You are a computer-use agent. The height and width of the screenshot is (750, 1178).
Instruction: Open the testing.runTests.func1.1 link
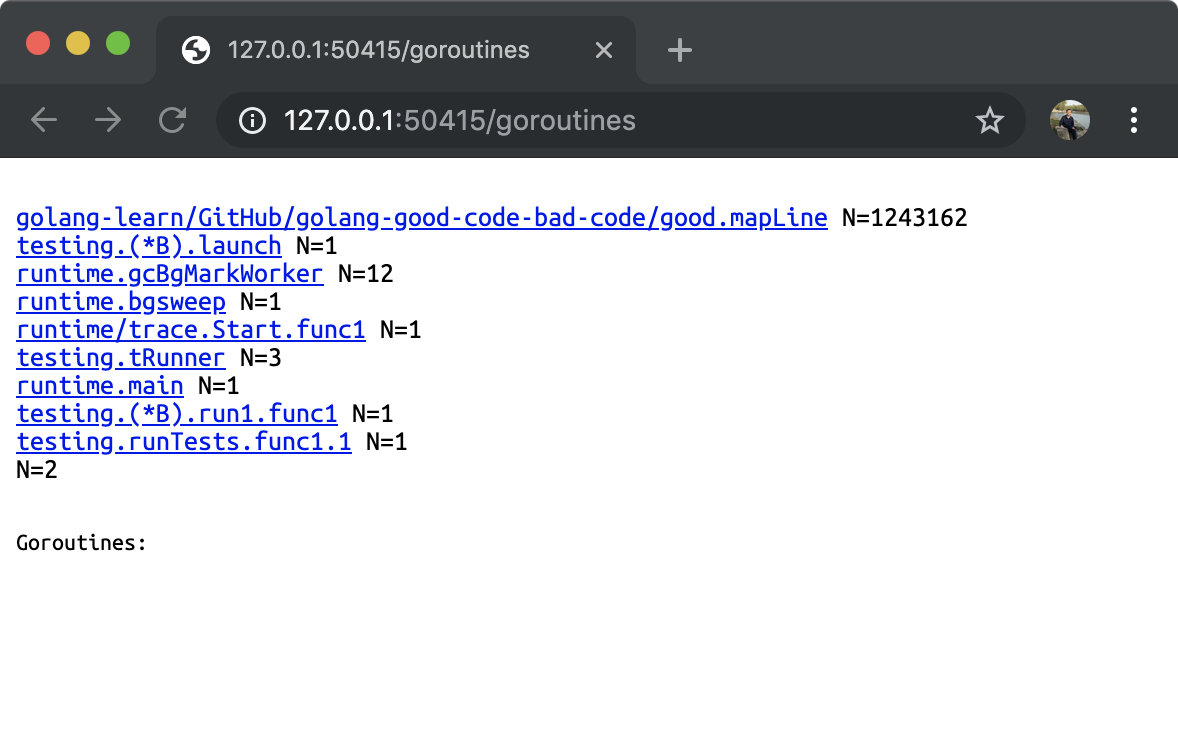[x=183, y=441]
